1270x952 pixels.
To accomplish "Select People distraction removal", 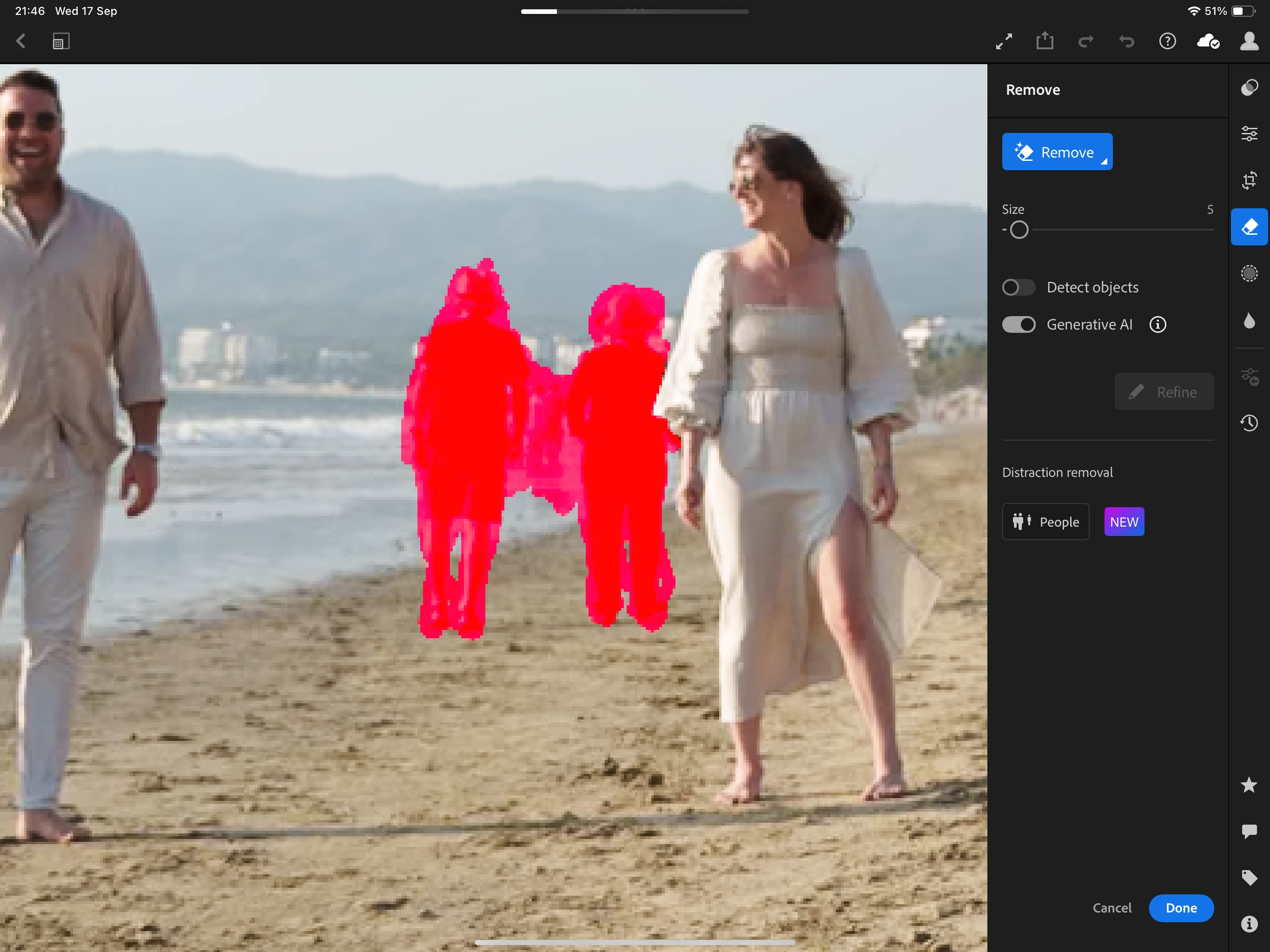I will pyautogui.click(x=1045, y=522).
